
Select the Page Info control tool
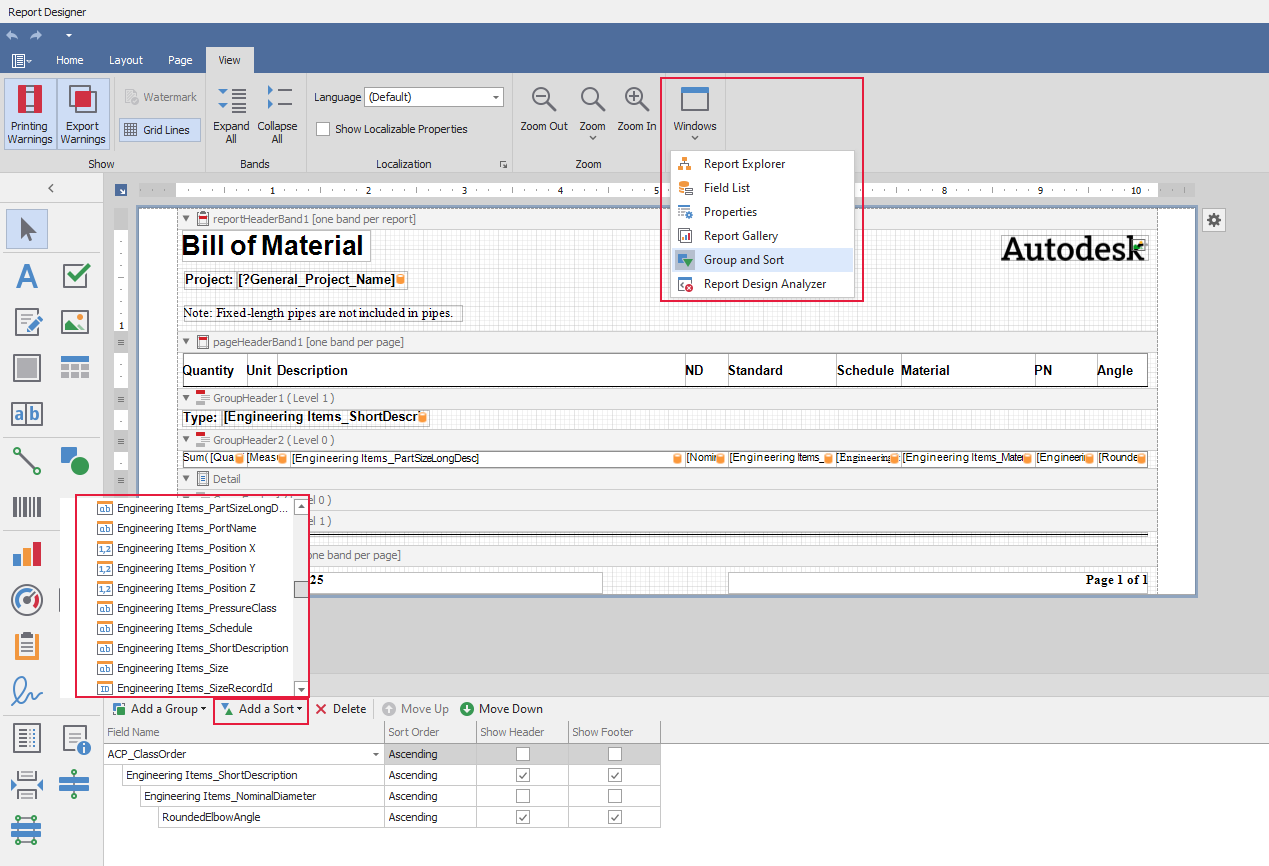coord(76,738)
